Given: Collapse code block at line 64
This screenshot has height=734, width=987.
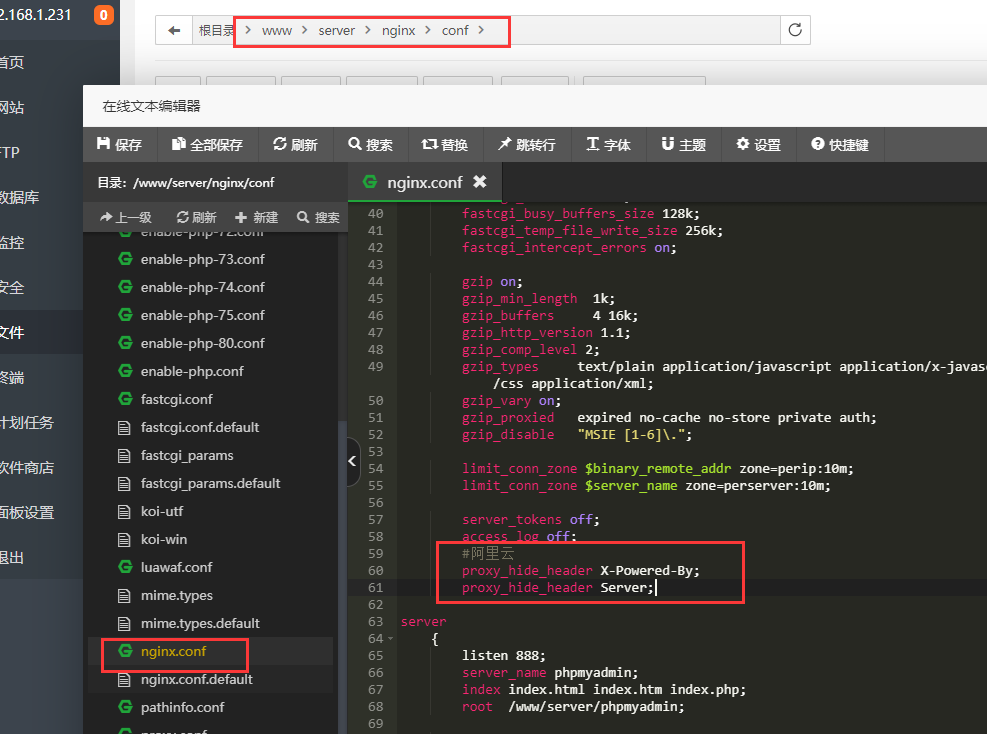Looking at the screenshot, I should pyautogui.click(x=391, y=638).
